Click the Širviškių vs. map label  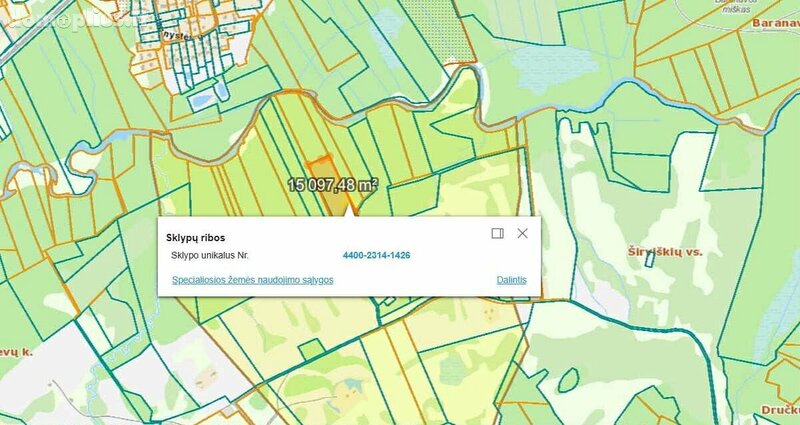[665, 252]
